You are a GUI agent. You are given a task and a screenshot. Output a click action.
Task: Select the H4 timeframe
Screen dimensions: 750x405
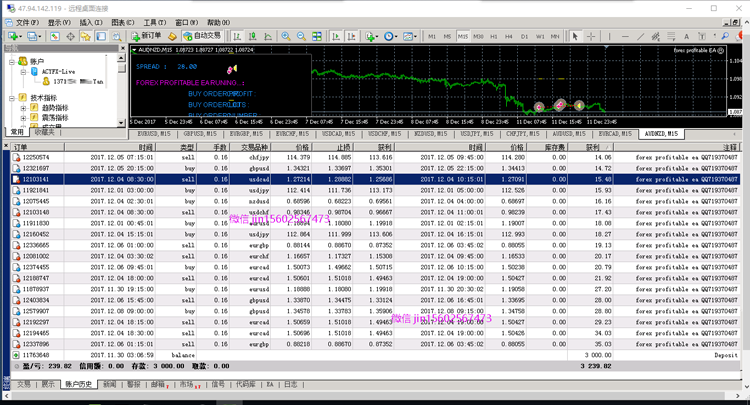click(x=509, y=36)
